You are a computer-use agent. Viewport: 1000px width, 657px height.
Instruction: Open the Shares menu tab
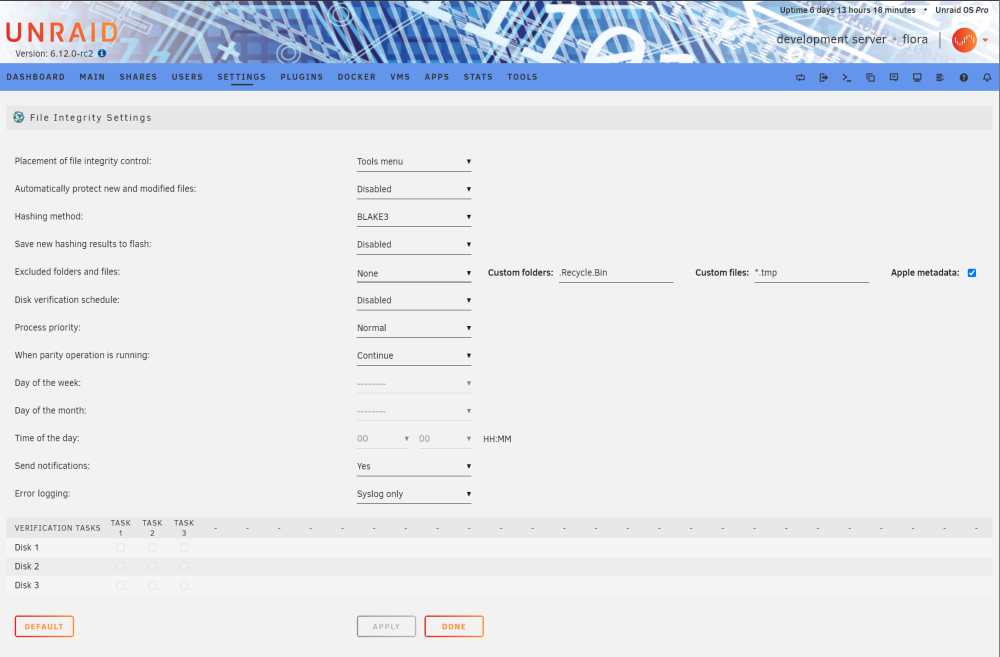click(138, 77)
